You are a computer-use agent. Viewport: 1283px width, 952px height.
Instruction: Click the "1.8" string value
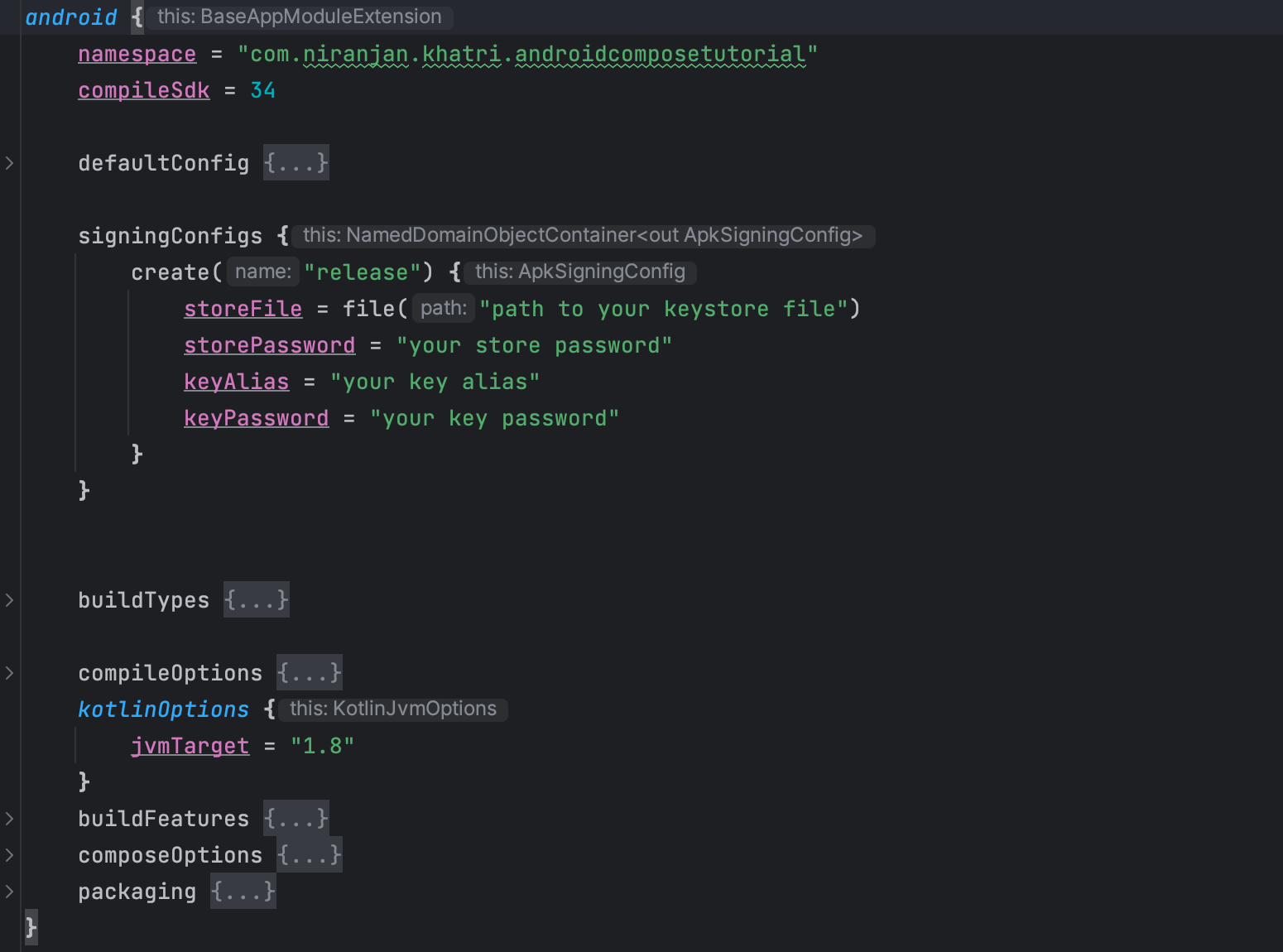point(323,746)
